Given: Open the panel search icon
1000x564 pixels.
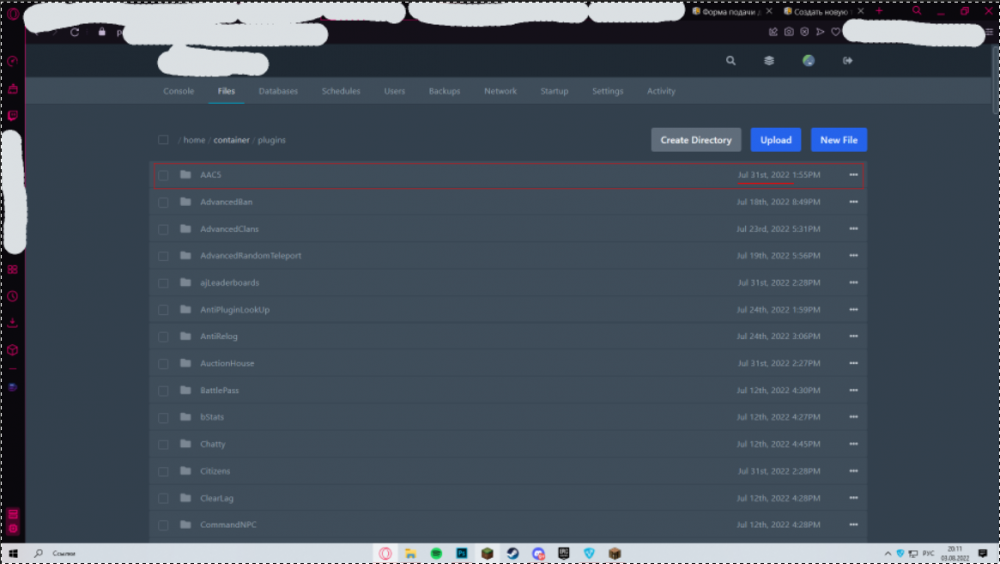Looking at the screenshot, I should [x=731, y=61].
